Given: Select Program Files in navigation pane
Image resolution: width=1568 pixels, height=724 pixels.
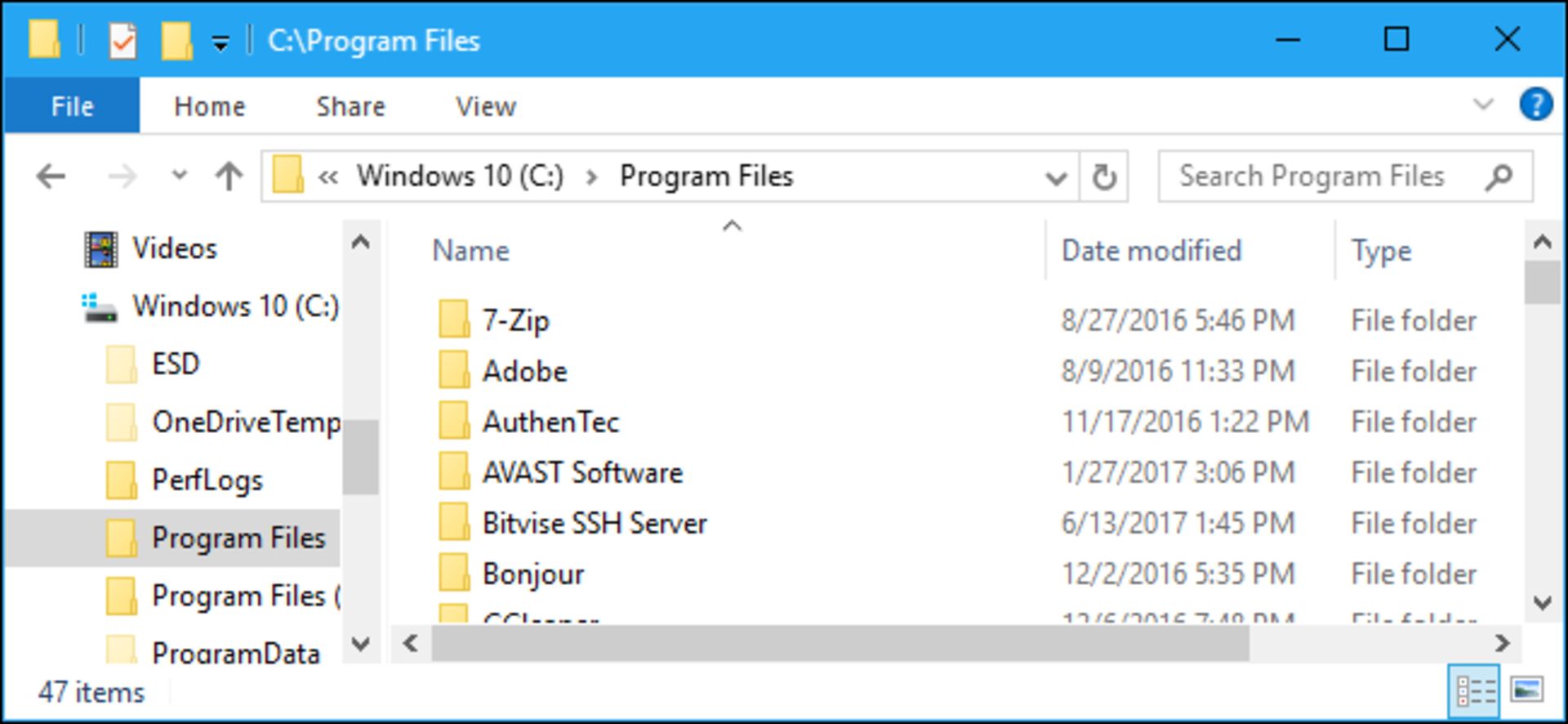Looking at the screenshot, I should 238,538.
